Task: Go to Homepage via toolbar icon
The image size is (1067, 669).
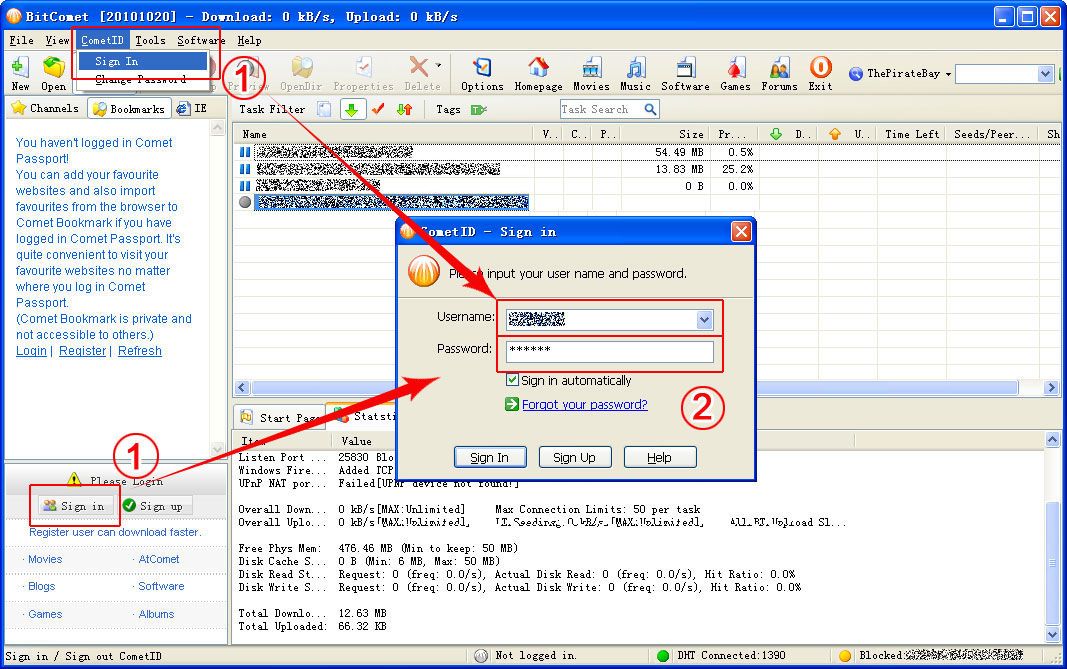Action: (x=538, y=74)
